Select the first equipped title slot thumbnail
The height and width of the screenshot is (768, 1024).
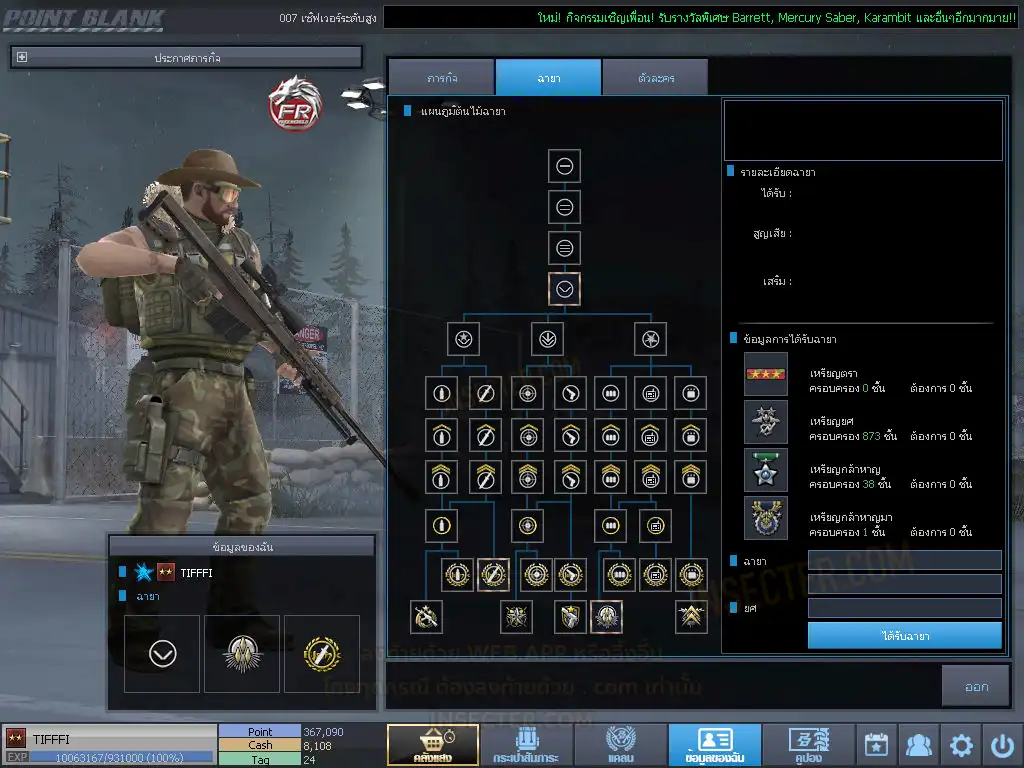click(162, 654)
